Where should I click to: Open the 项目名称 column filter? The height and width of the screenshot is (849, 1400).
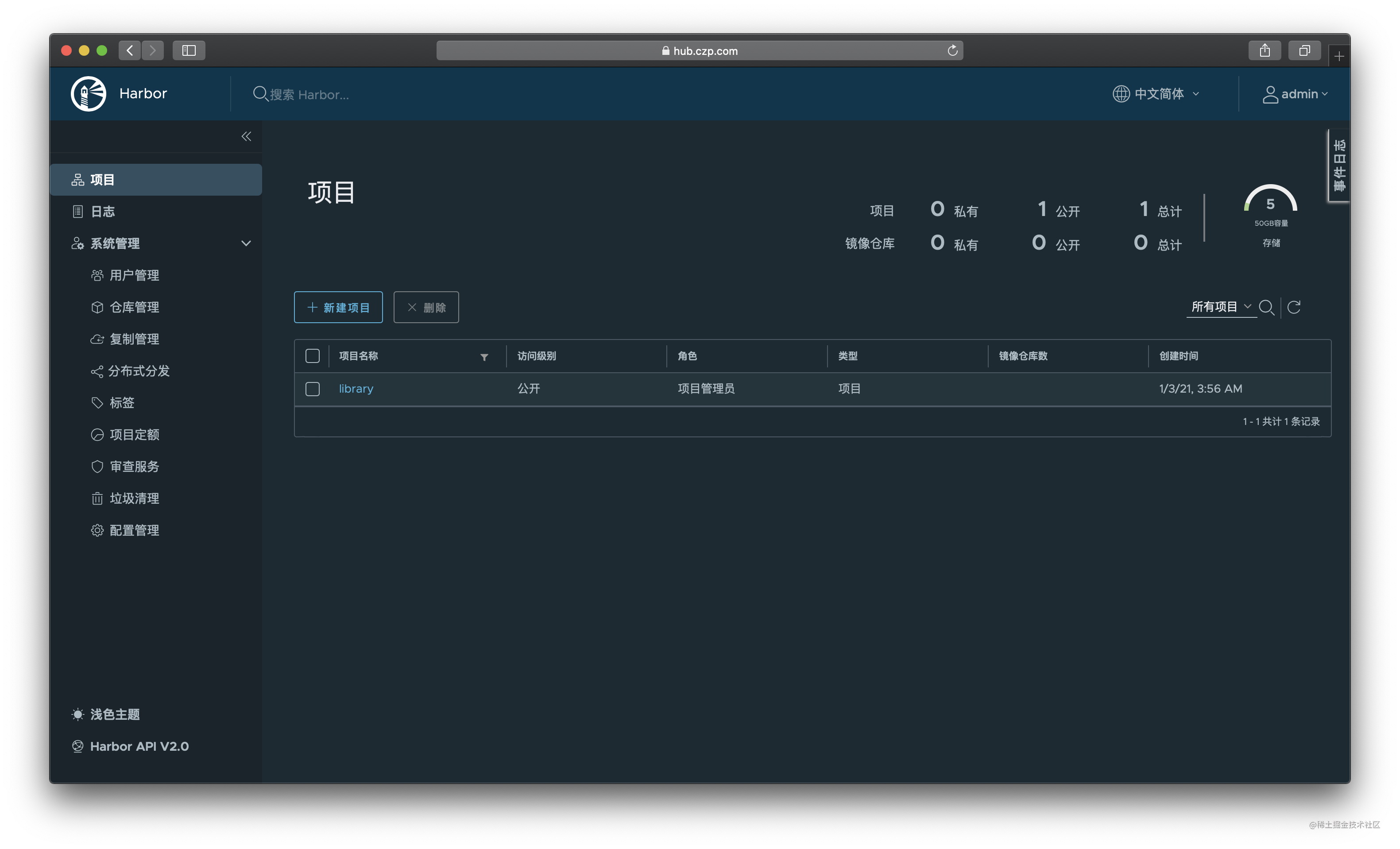tap(484, 357)
